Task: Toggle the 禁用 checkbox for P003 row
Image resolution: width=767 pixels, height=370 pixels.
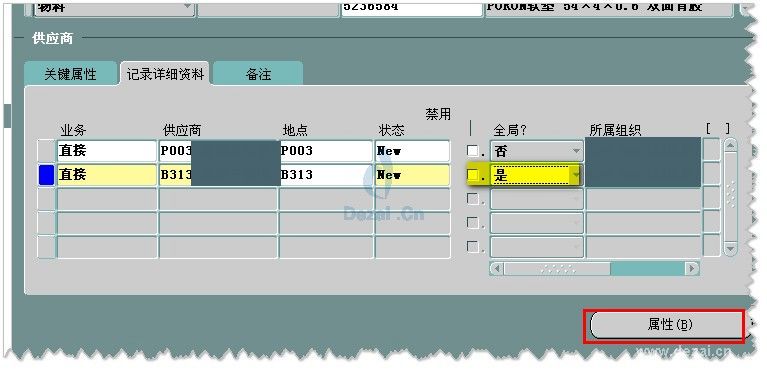Action: [473, 150]
